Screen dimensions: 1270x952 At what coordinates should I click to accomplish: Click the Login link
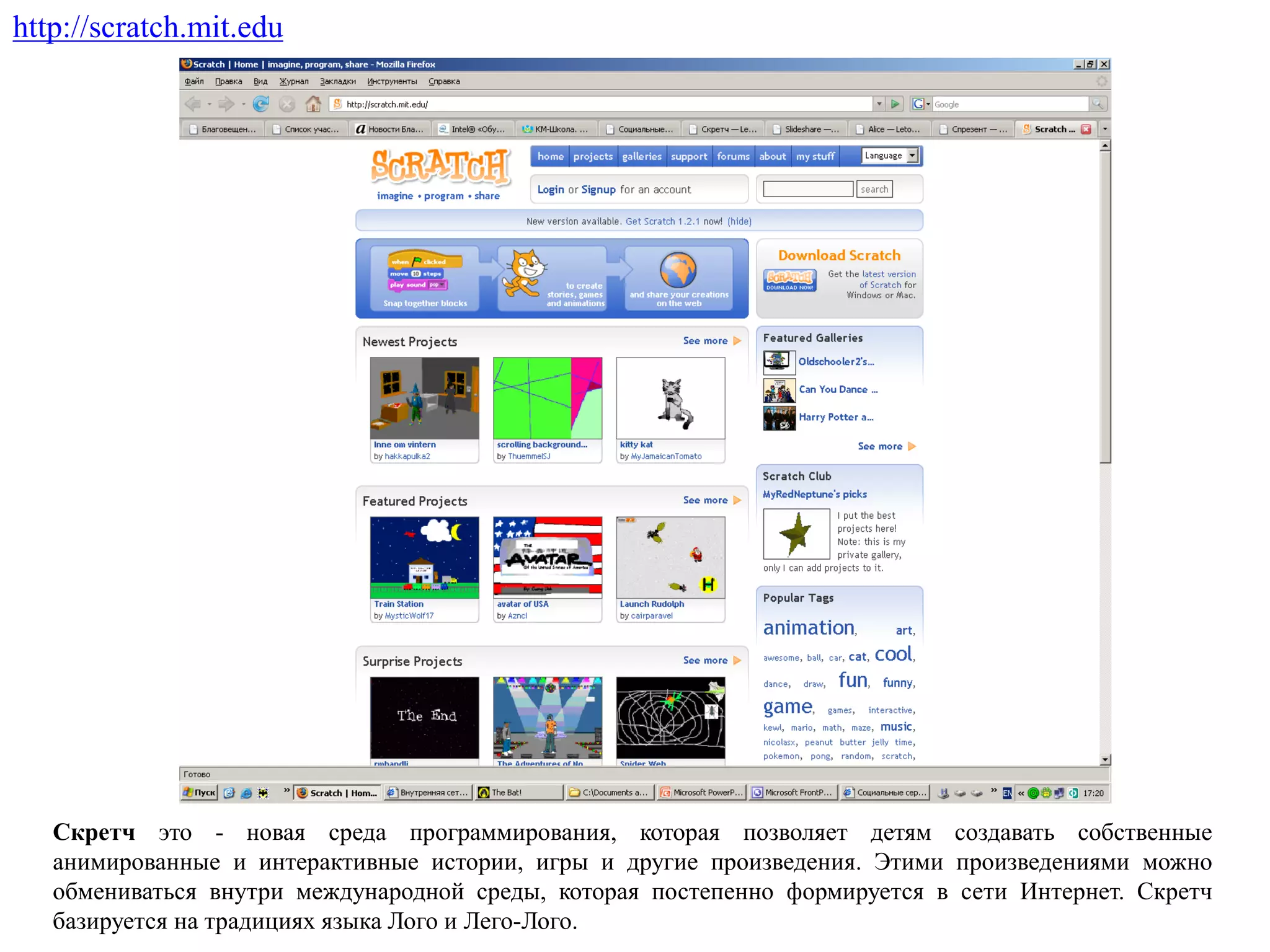click(x=551, y=190)
